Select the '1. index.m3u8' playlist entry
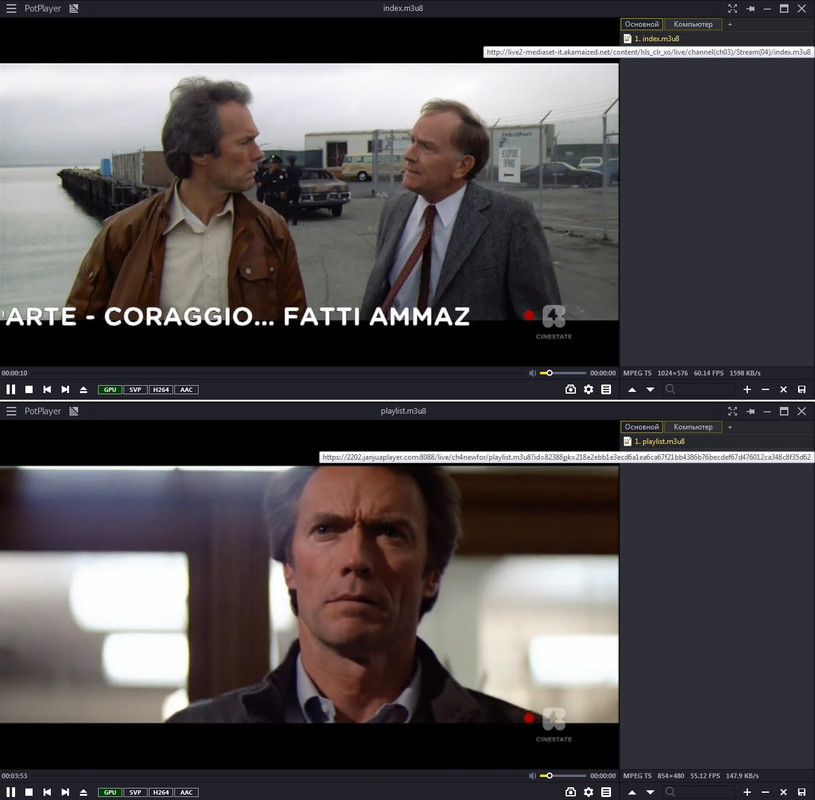The image size is (815, 800). point(717,38)
